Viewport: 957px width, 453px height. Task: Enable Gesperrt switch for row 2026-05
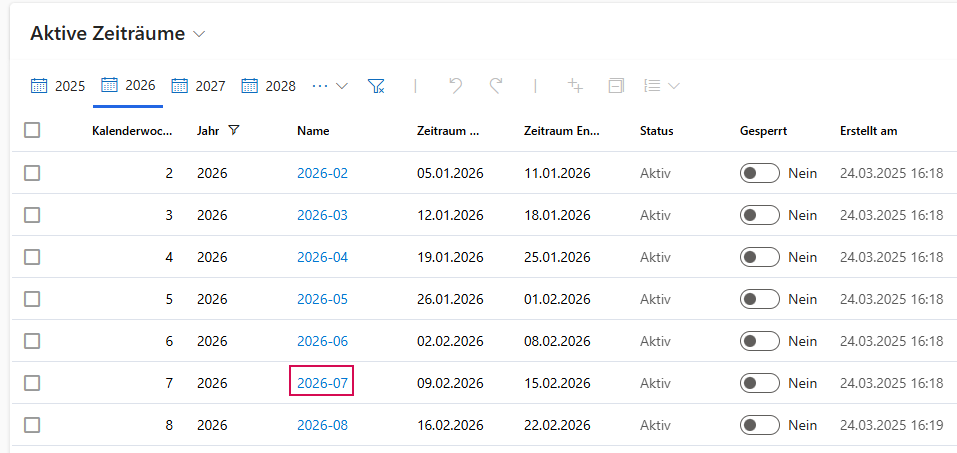click(759, 299)
